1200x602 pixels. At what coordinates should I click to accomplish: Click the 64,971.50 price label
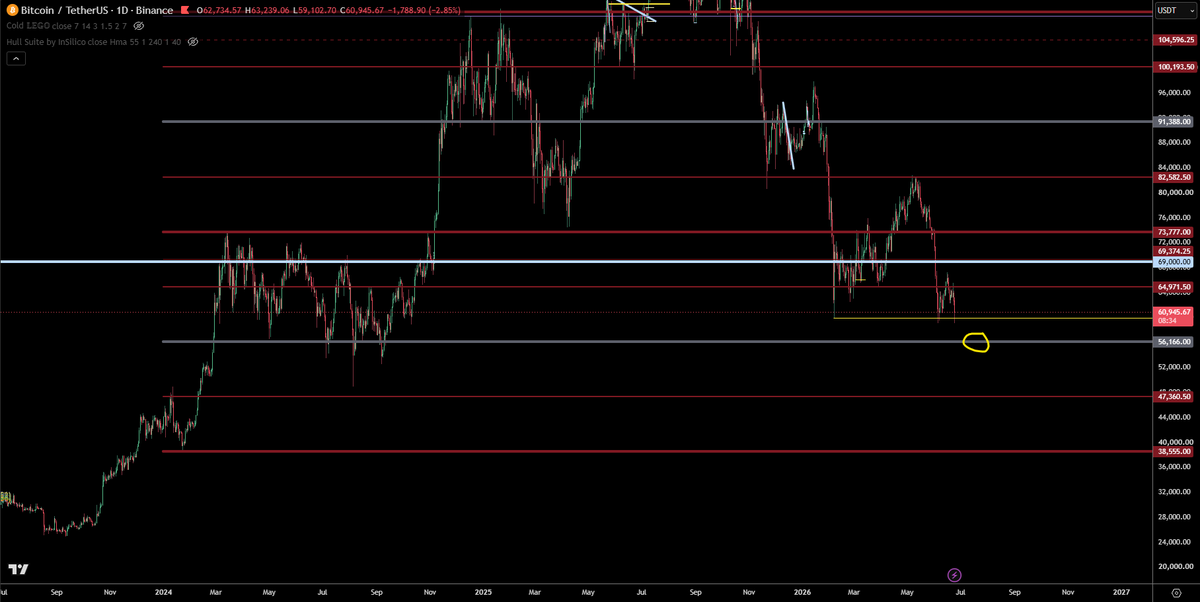tap(1174, 287)
